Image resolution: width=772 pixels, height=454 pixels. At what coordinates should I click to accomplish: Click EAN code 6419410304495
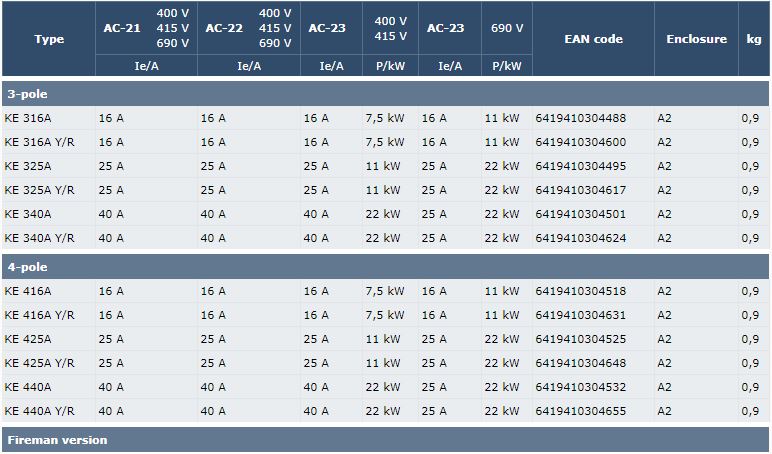(580, 166)
